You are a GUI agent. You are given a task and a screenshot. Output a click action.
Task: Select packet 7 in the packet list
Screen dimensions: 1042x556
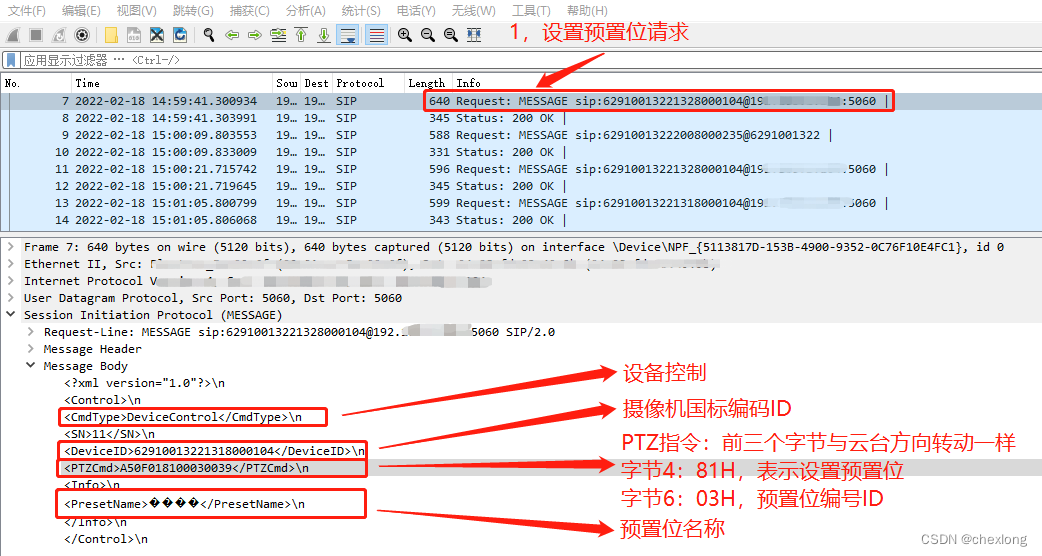[521, 101]
